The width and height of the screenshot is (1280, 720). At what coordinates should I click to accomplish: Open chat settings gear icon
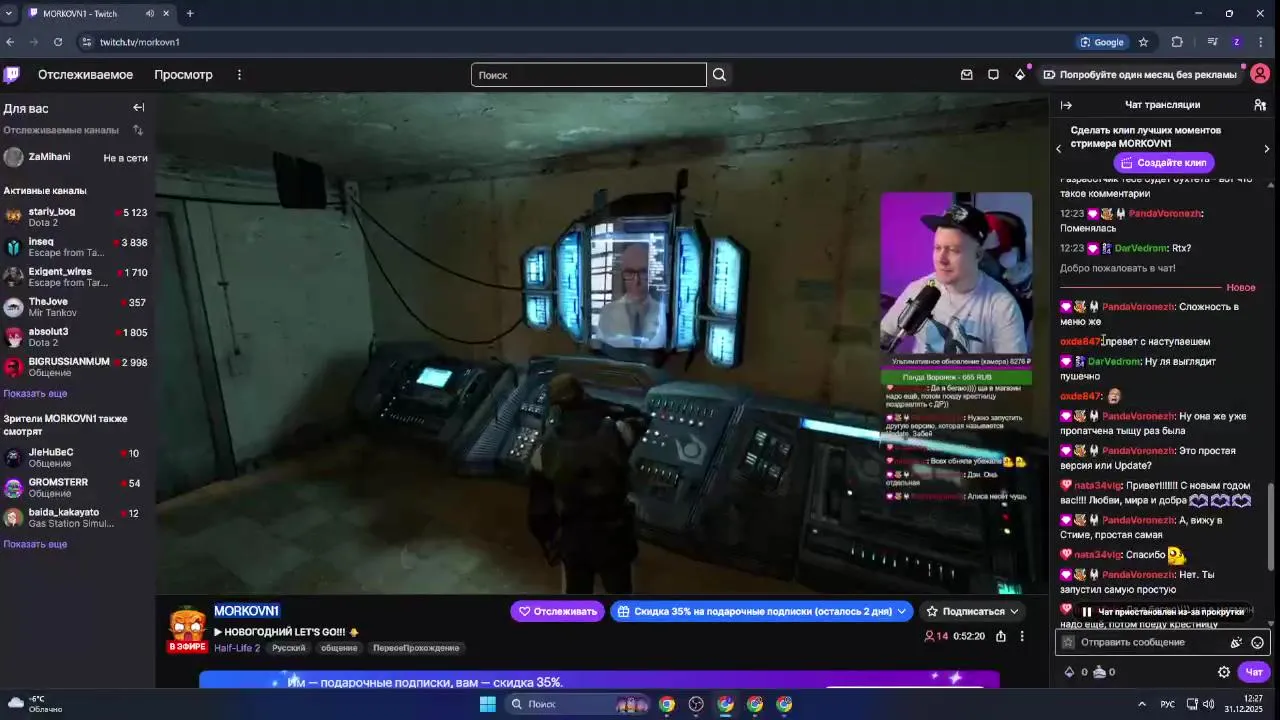click(x=1224, y=672)
